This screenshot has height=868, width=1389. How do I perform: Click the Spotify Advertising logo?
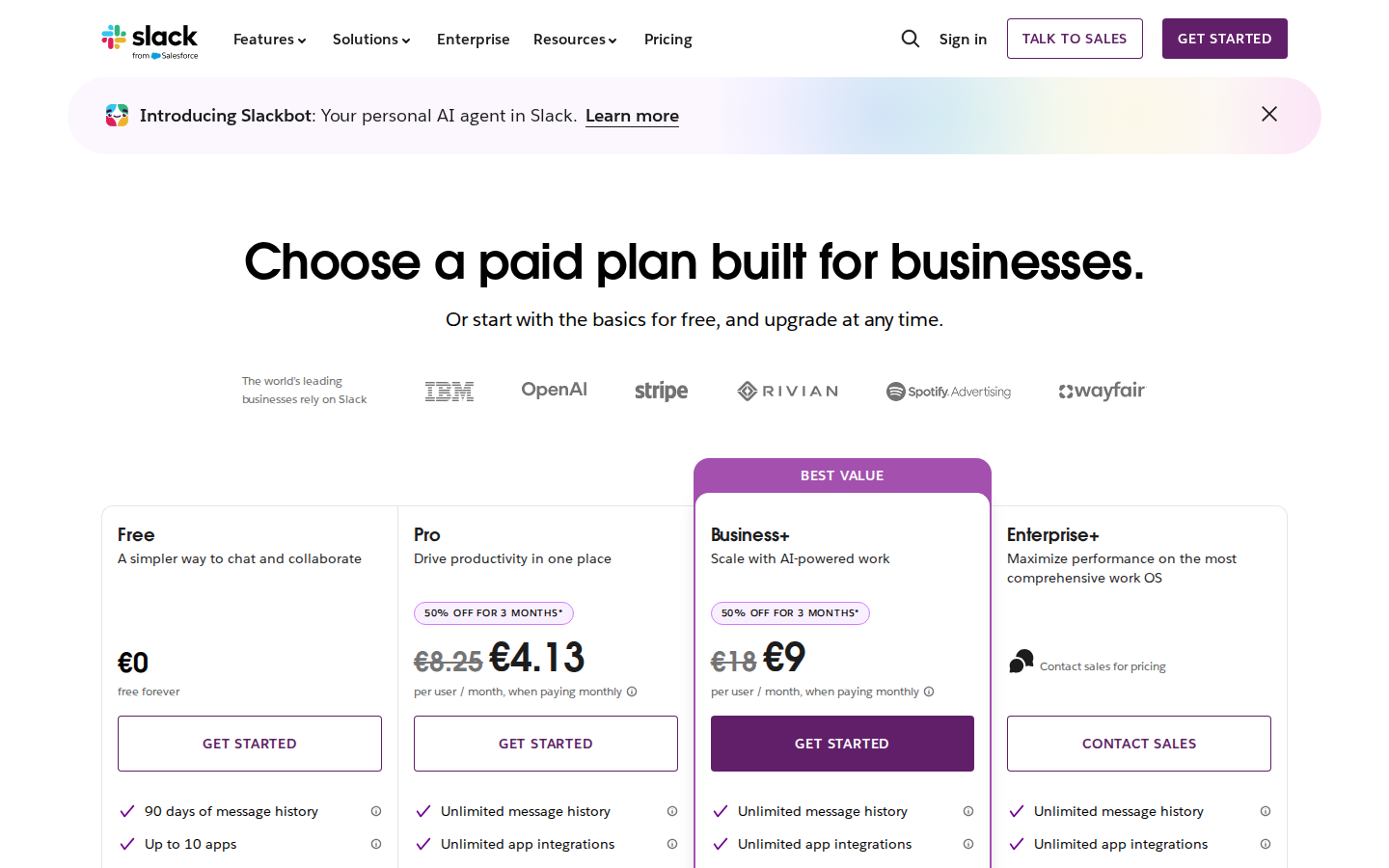(x=948, y=392)
